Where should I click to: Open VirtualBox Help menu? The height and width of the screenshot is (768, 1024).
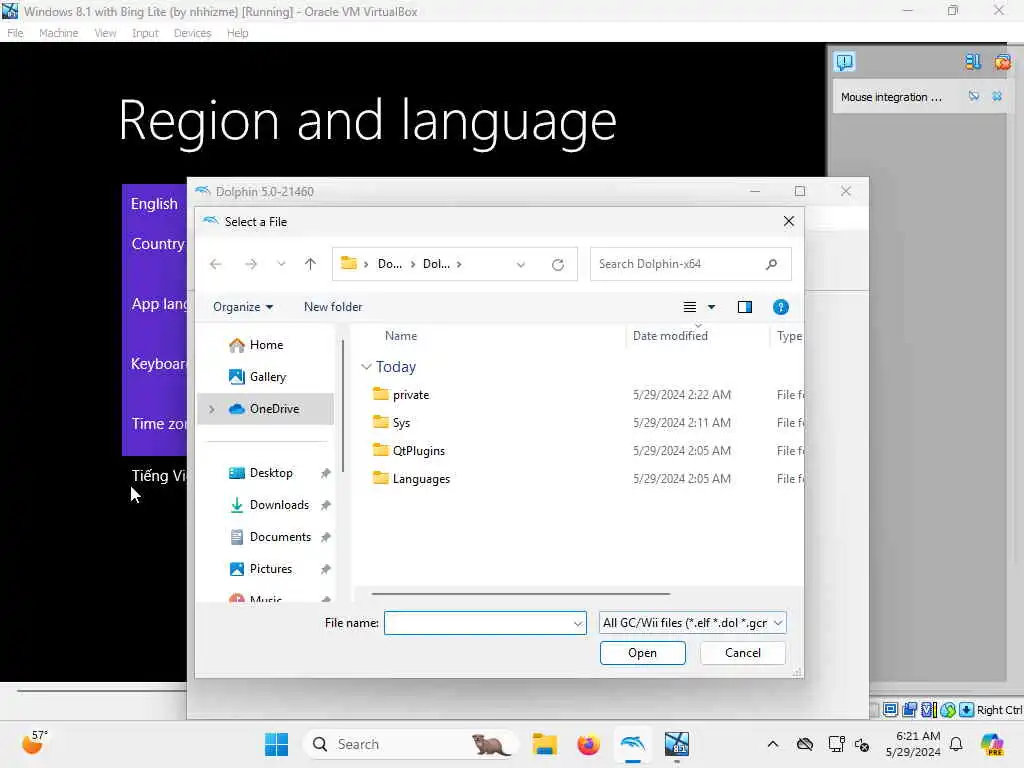pos(238,33)
